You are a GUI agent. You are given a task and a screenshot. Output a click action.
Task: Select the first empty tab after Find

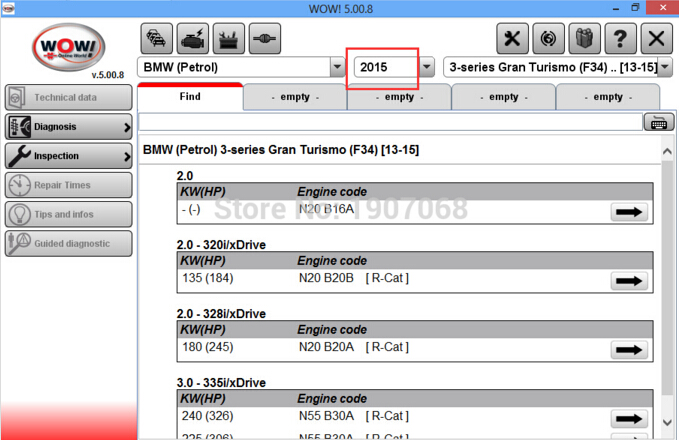295,97
